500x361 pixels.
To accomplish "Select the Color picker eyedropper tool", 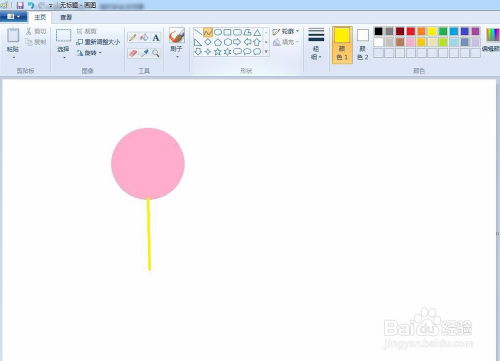I will (x=144, y=53).
